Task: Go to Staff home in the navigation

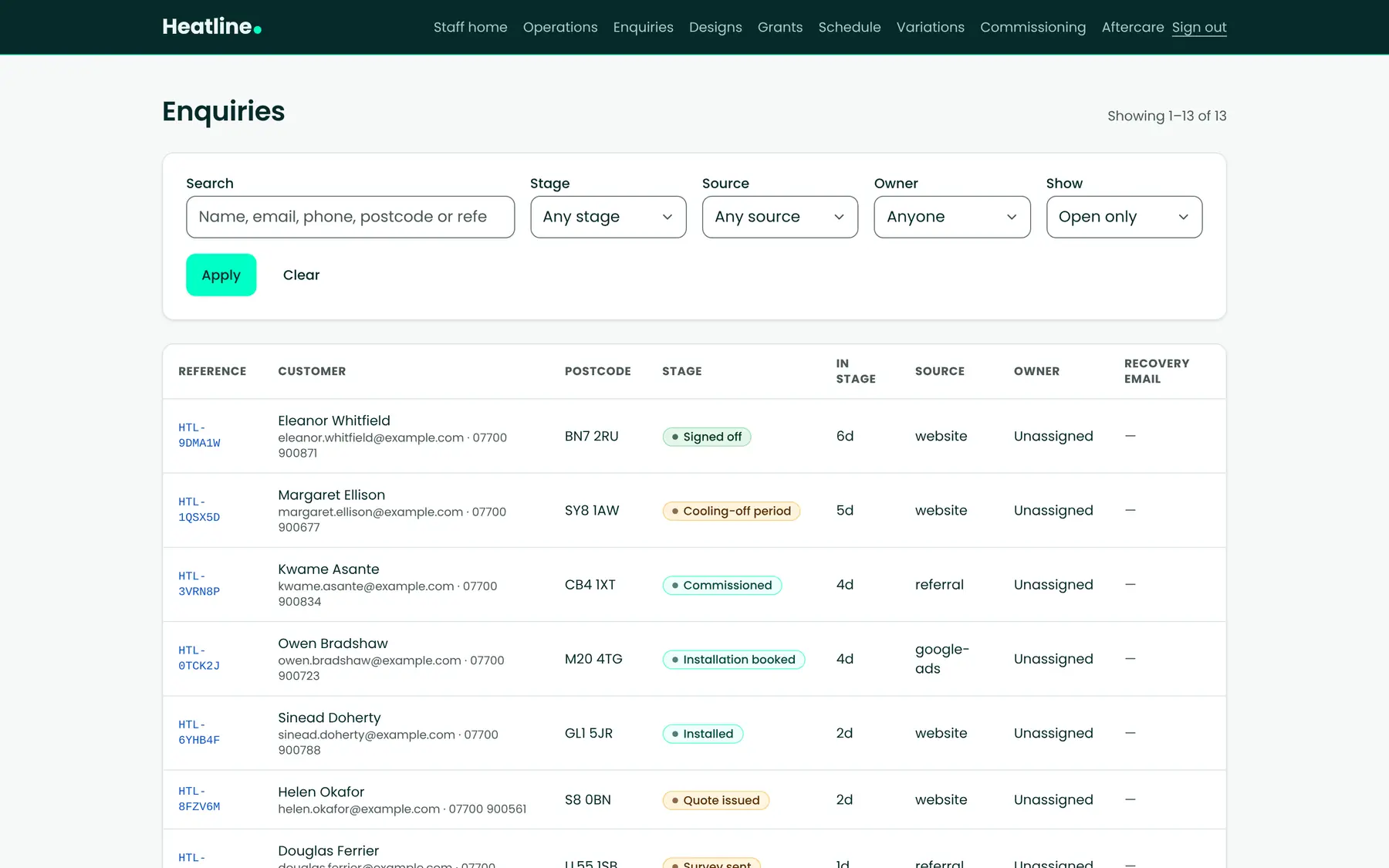Action: 471,27
